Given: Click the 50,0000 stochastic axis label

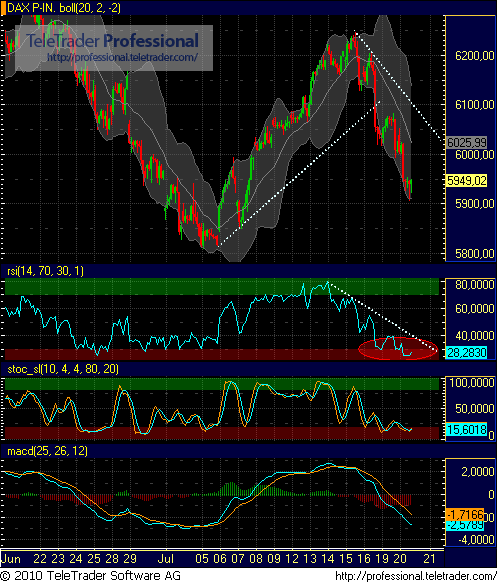Looking at the screenshot, I should coord(475,409).
